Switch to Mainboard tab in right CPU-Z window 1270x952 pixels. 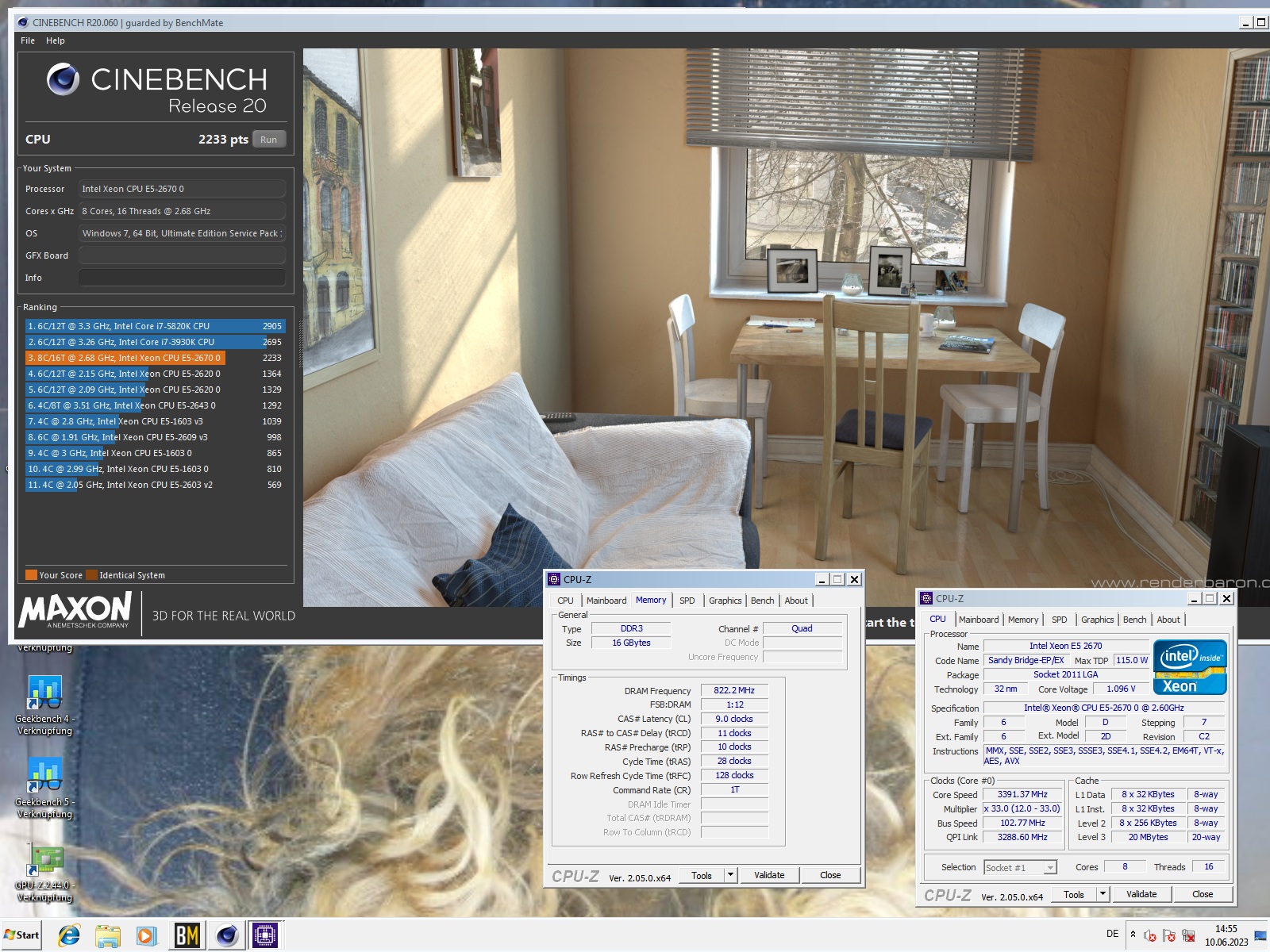click(x=979, y=620)
